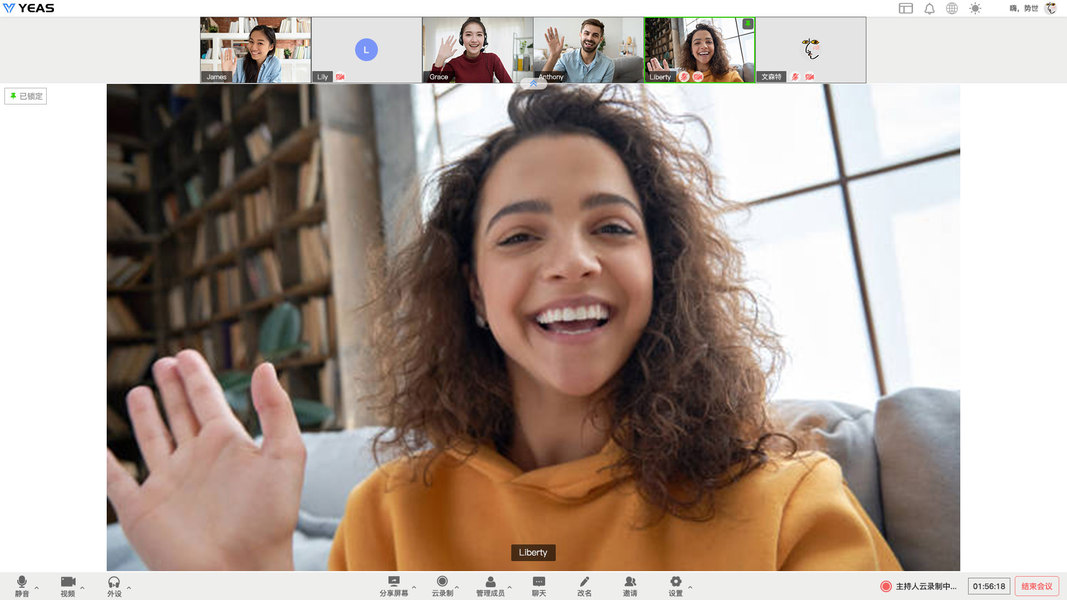Click the Grace name label
This screenshot has width=1067, height=600.
tap(439, 77)
